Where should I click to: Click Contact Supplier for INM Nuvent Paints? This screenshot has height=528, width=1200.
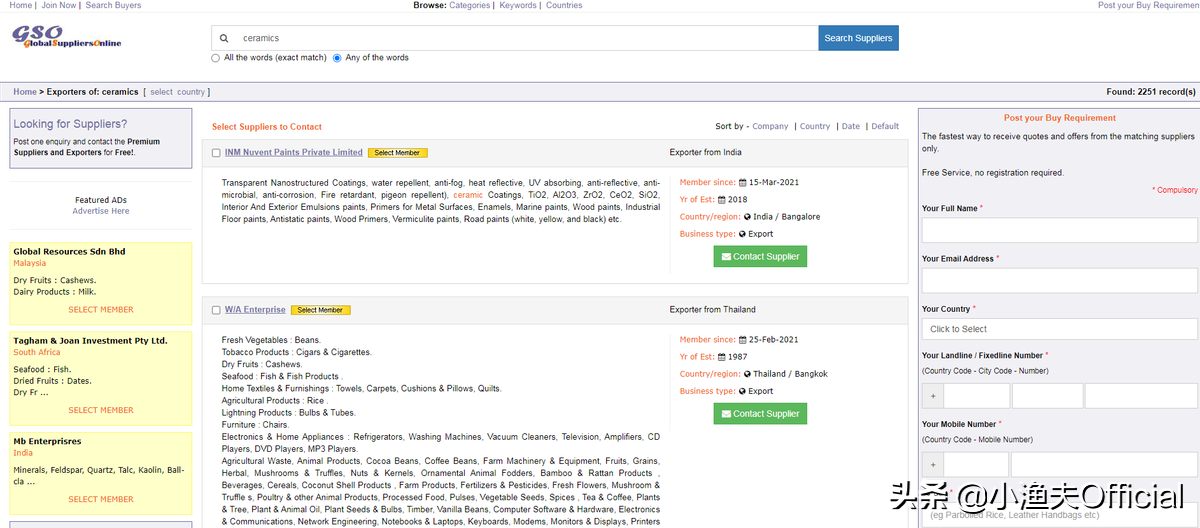pyautogui.click(x=760, y=257)
